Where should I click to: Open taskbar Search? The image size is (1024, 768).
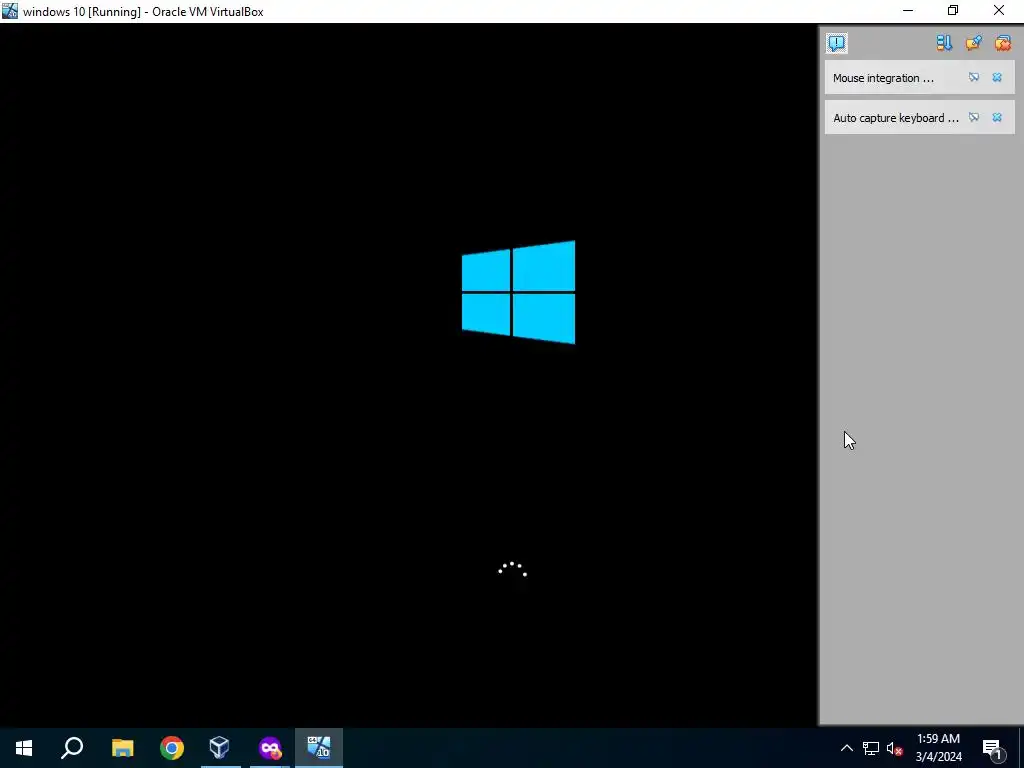[x=72, y=748]
